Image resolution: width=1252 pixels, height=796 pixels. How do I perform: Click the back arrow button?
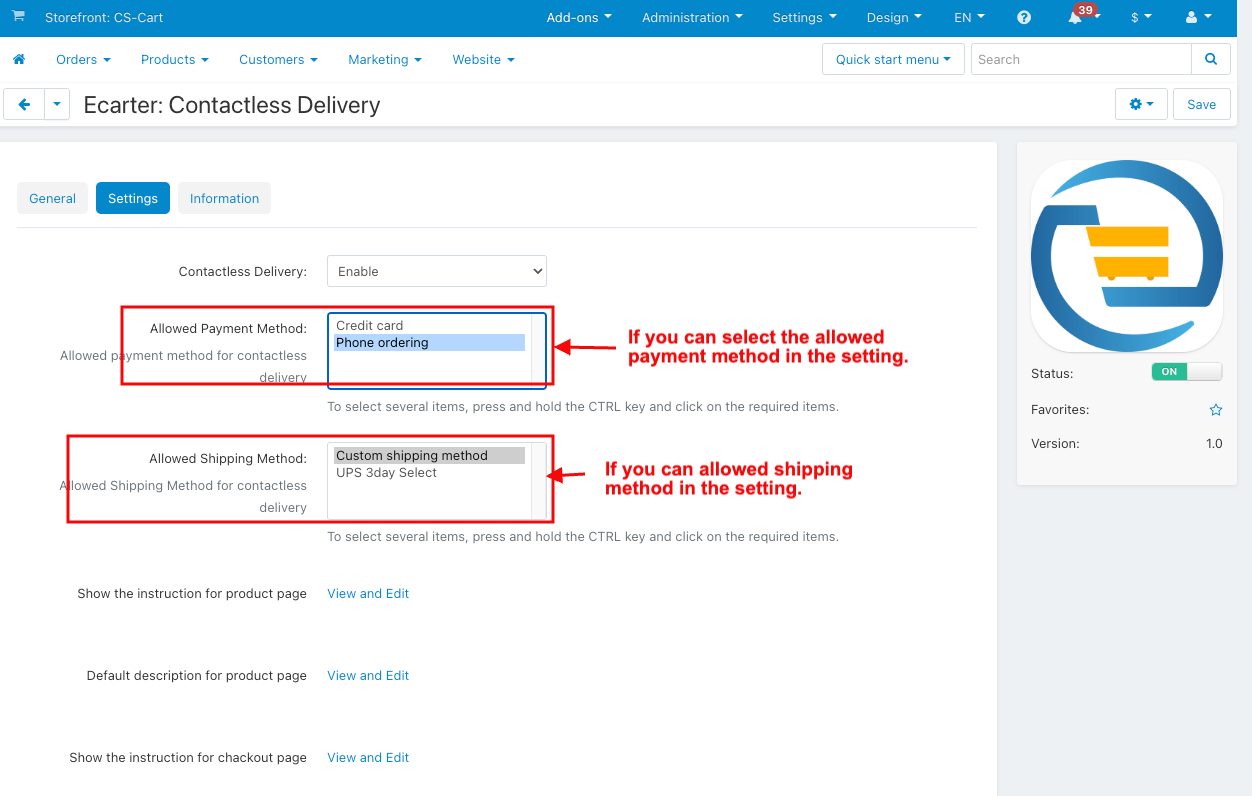[x=24, y=104]
